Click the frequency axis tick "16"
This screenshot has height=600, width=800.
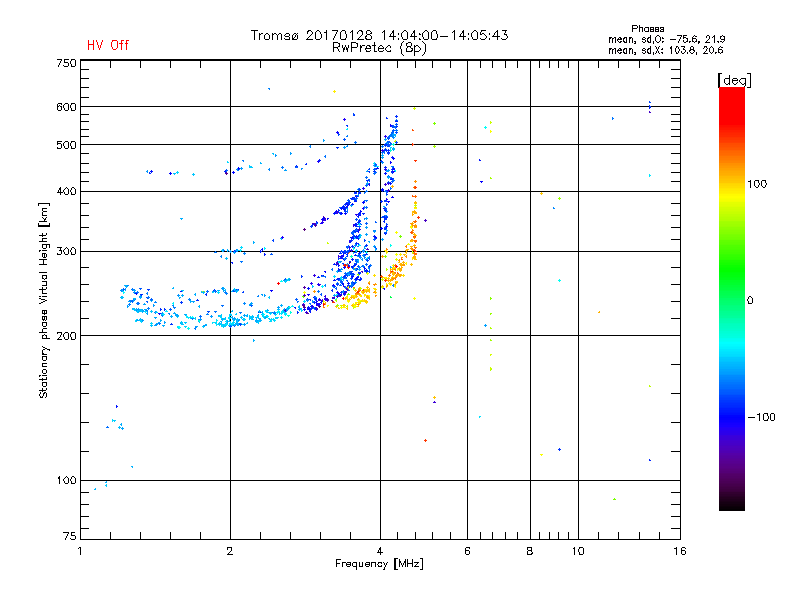[x=680, y=551]
